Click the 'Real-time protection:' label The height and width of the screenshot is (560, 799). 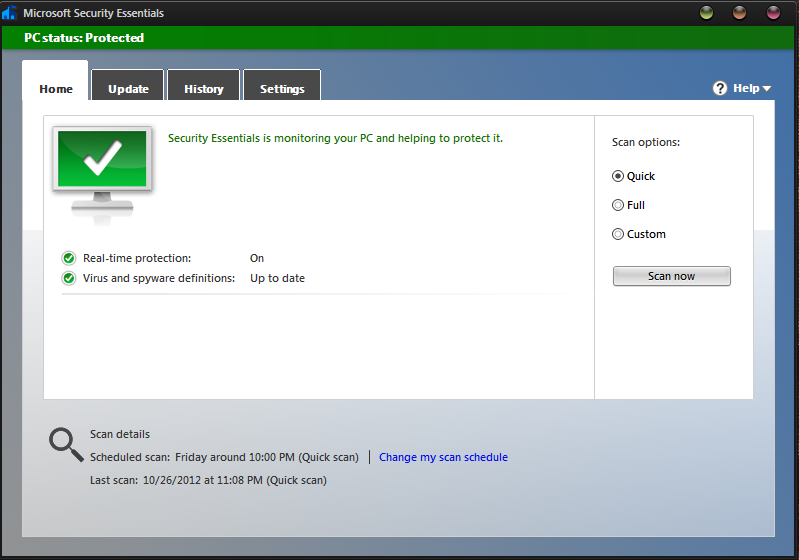pyautogui.click(x=137, y=258)
